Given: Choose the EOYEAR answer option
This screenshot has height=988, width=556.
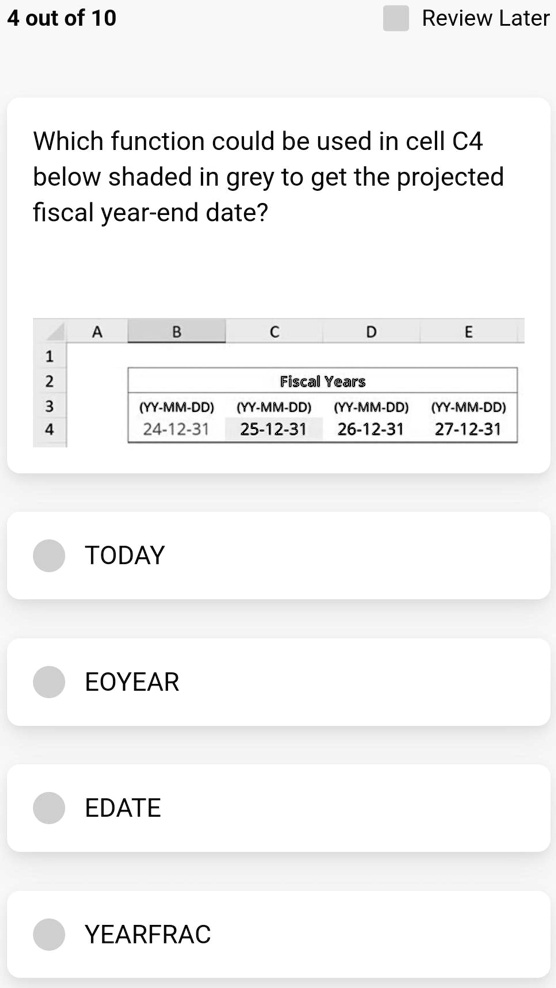Looking at the screenshot, I should [x=278, y=682].
